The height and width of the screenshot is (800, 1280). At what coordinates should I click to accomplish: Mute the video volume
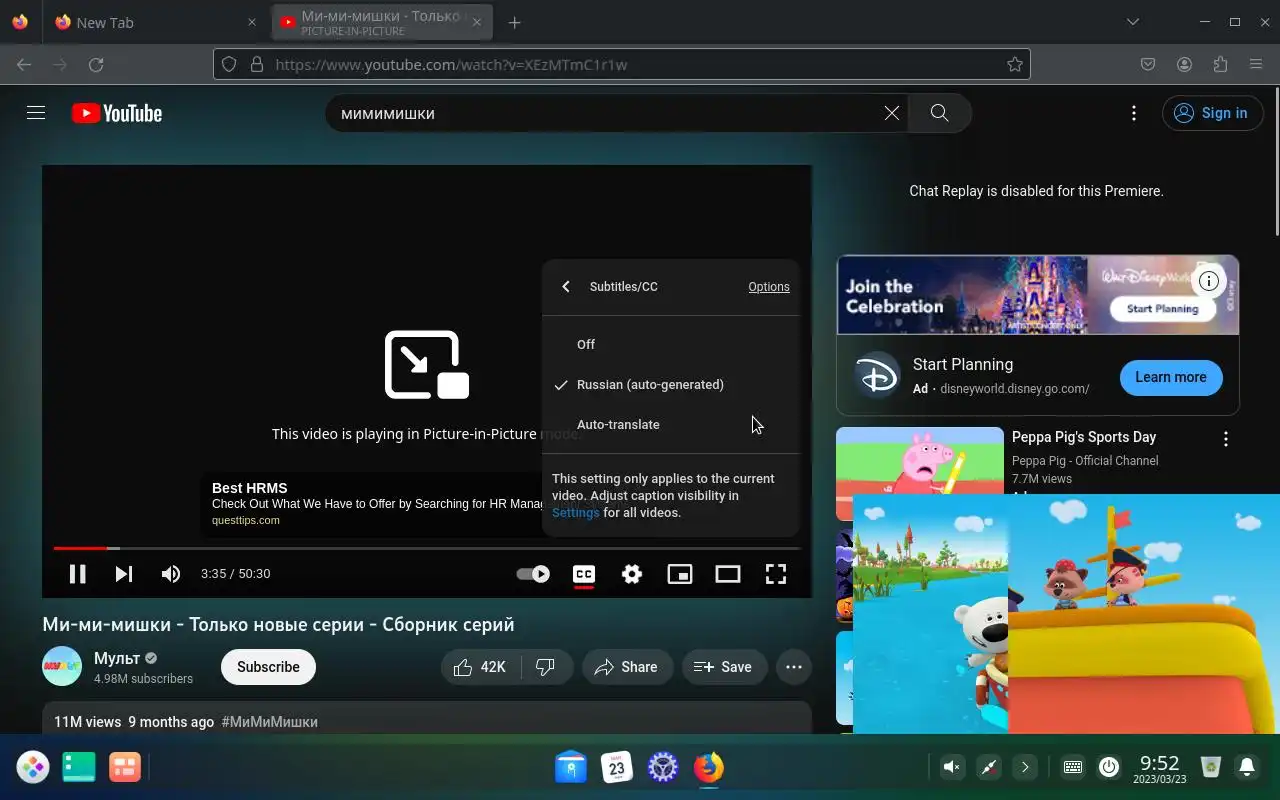171,574
